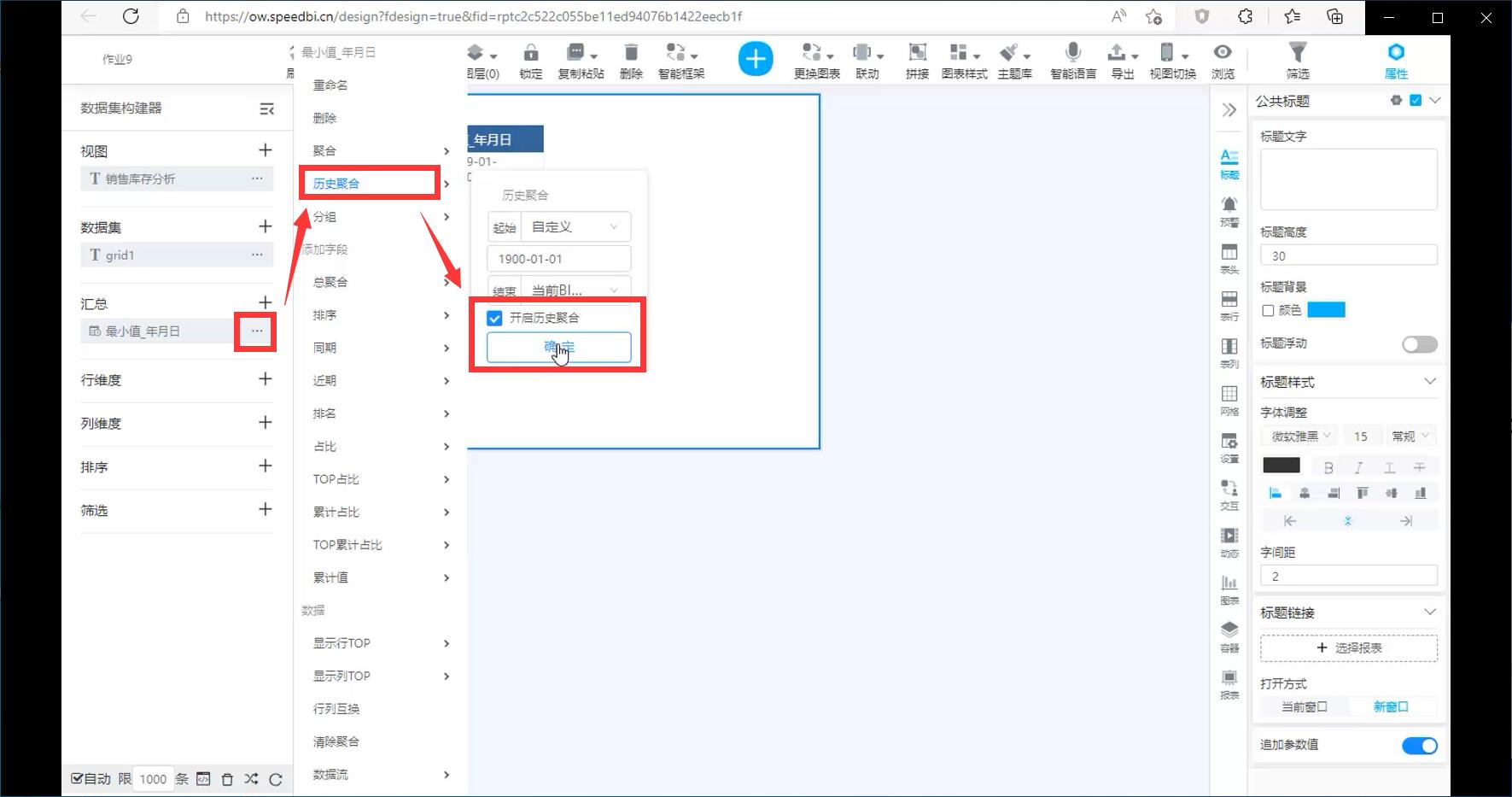Open the copy-paste (复制粘贴) tool
The image size is (1512, 797).
click(581, 60)
